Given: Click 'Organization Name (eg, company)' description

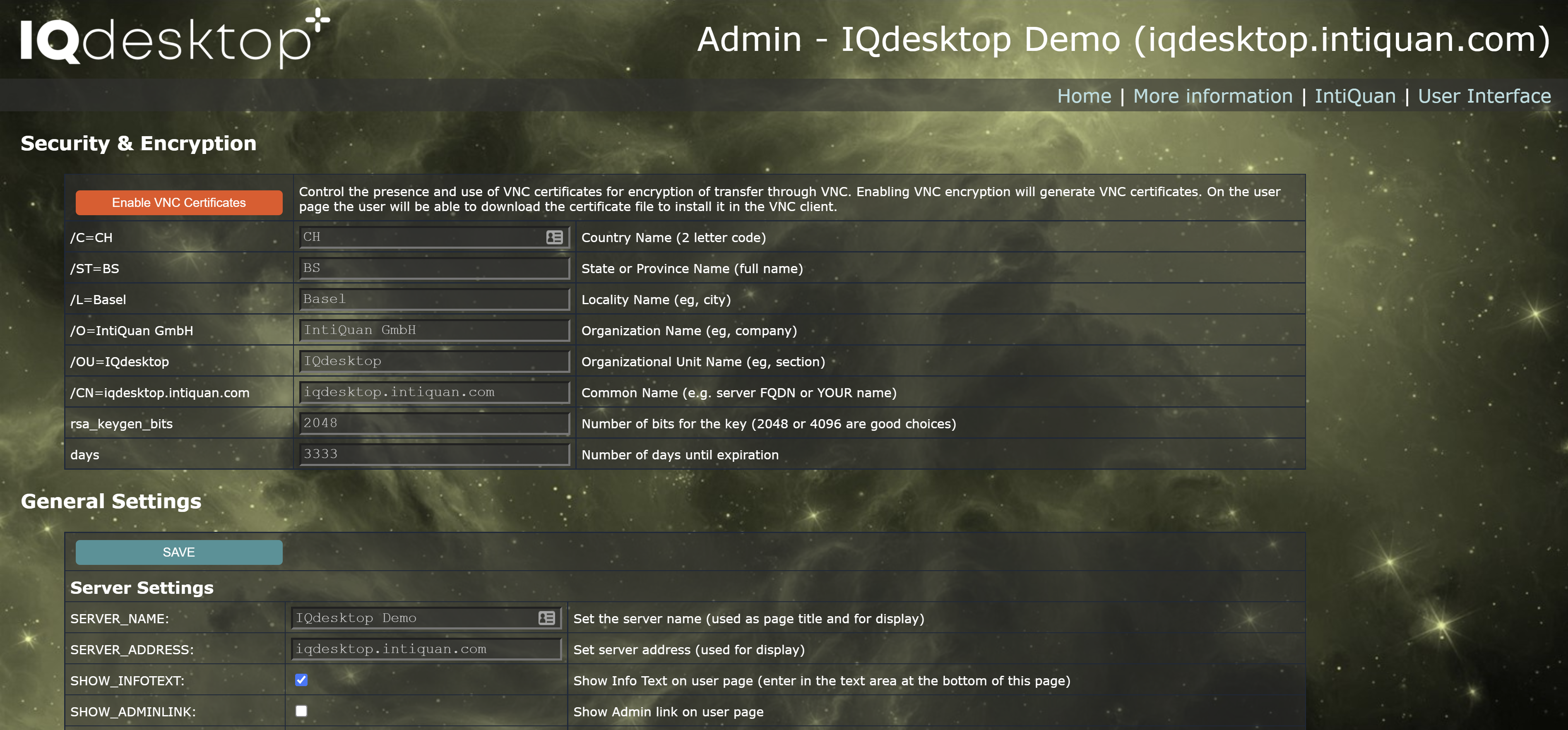Looking at the screenshot, I should tap(689, 331).
